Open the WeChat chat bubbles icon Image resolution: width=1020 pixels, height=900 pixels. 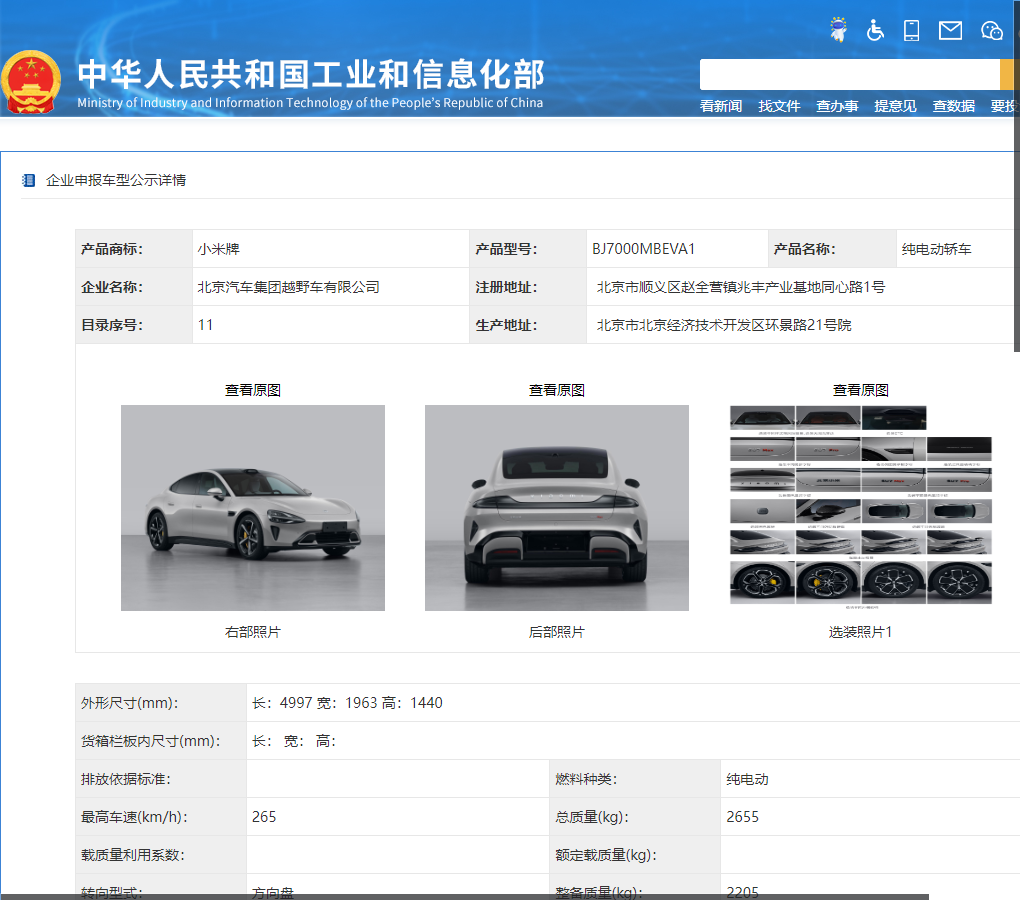[x=992, y=30]
